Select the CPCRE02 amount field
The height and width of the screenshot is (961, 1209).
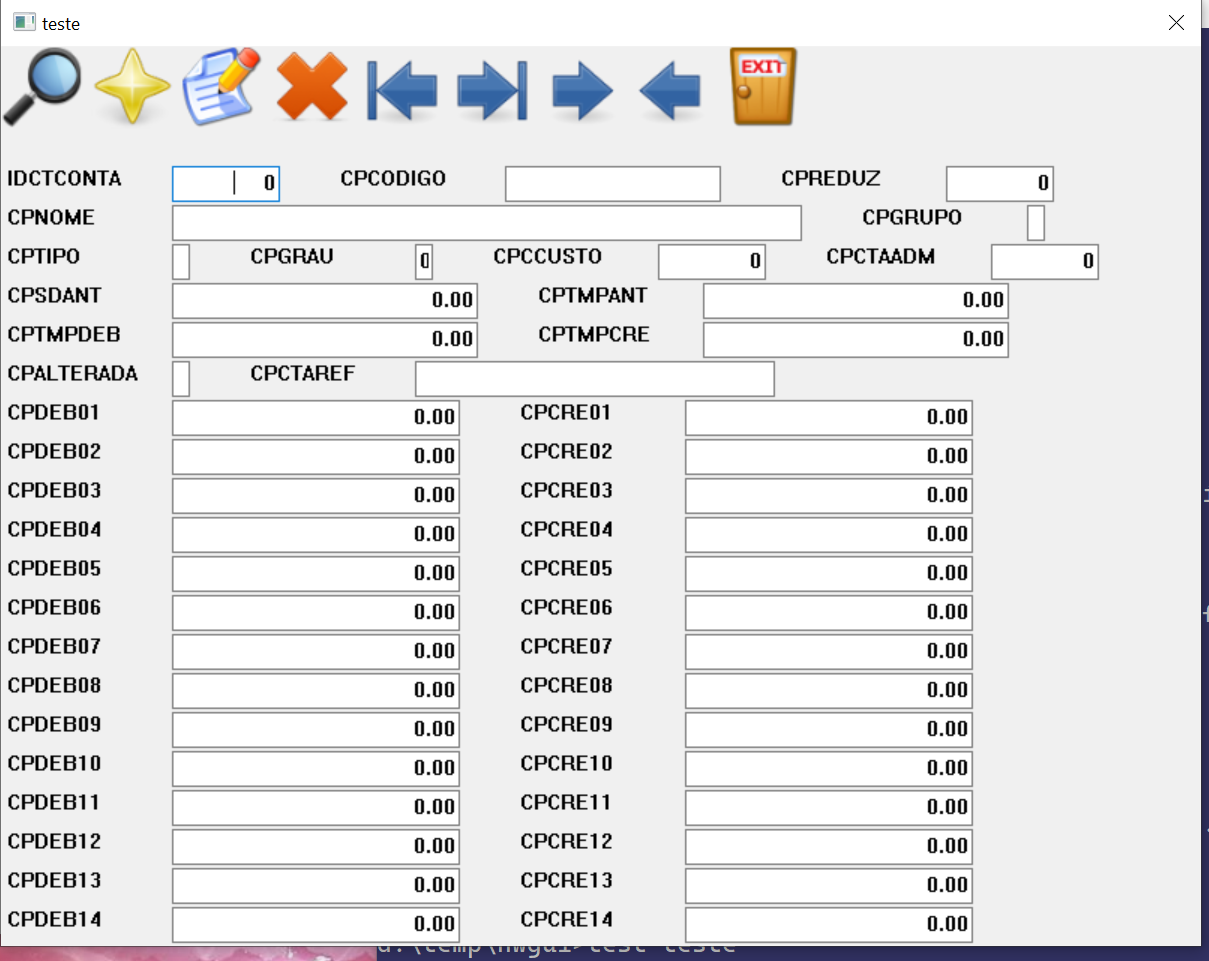[829, 457]
